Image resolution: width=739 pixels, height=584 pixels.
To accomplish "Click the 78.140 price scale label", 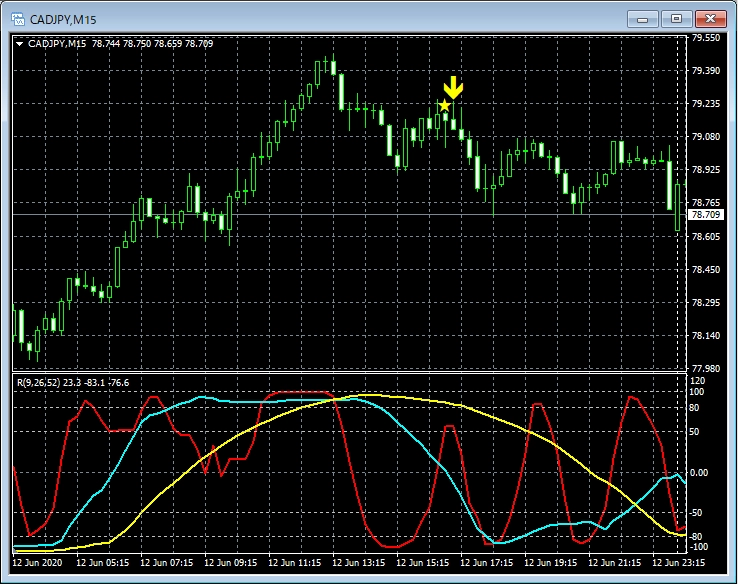I will [706, 336].
